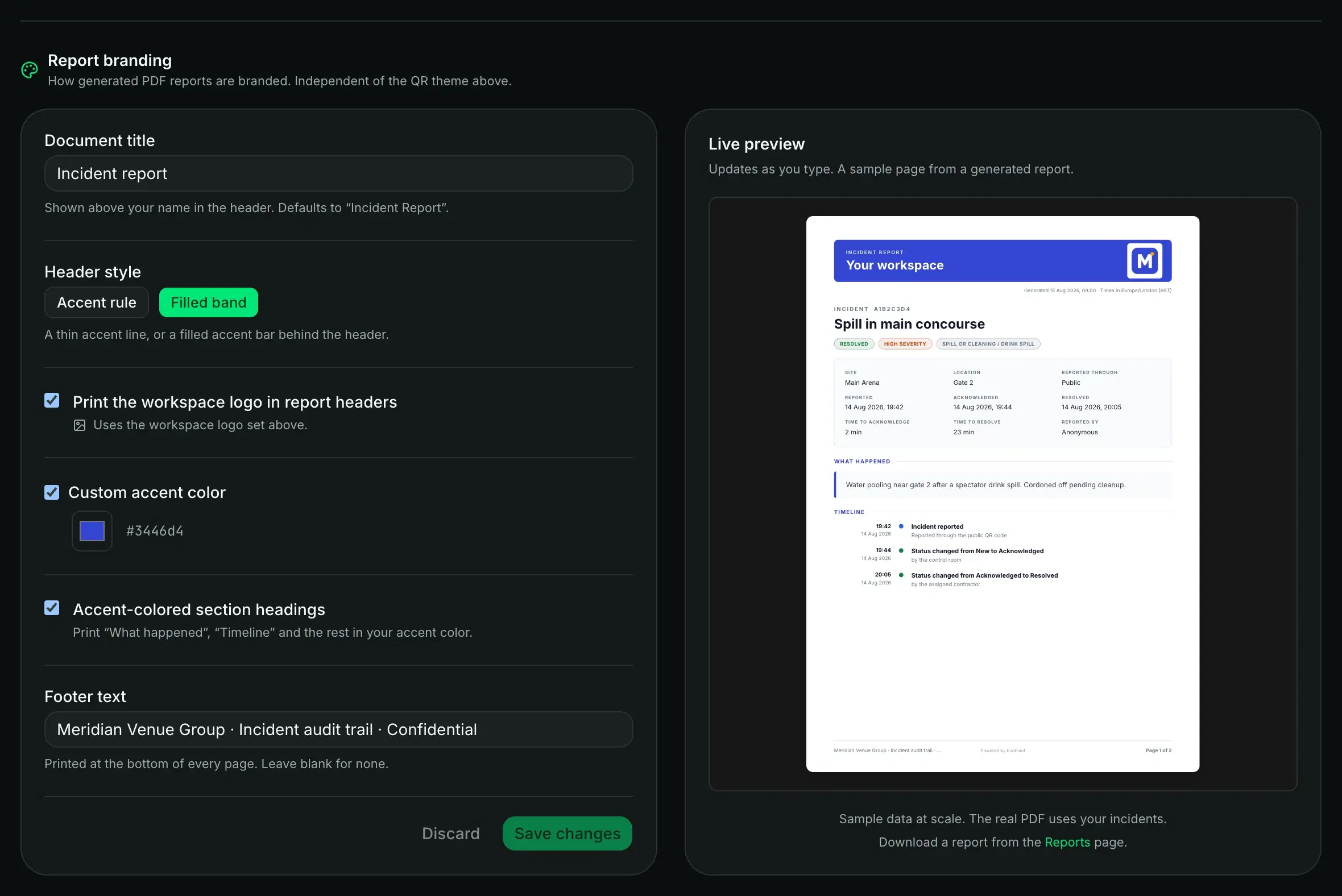Click 'Your workspace' in preview header band
The width and height of the screenshot is (1342, 896).
894,265
